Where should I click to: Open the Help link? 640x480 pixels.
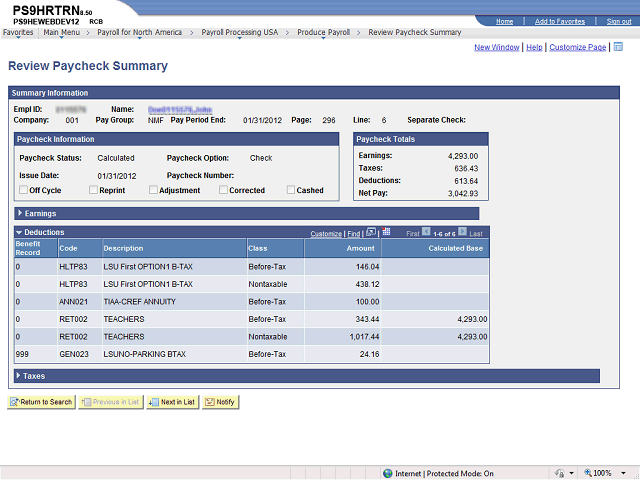pyautogui.click(x=534, y=47)
